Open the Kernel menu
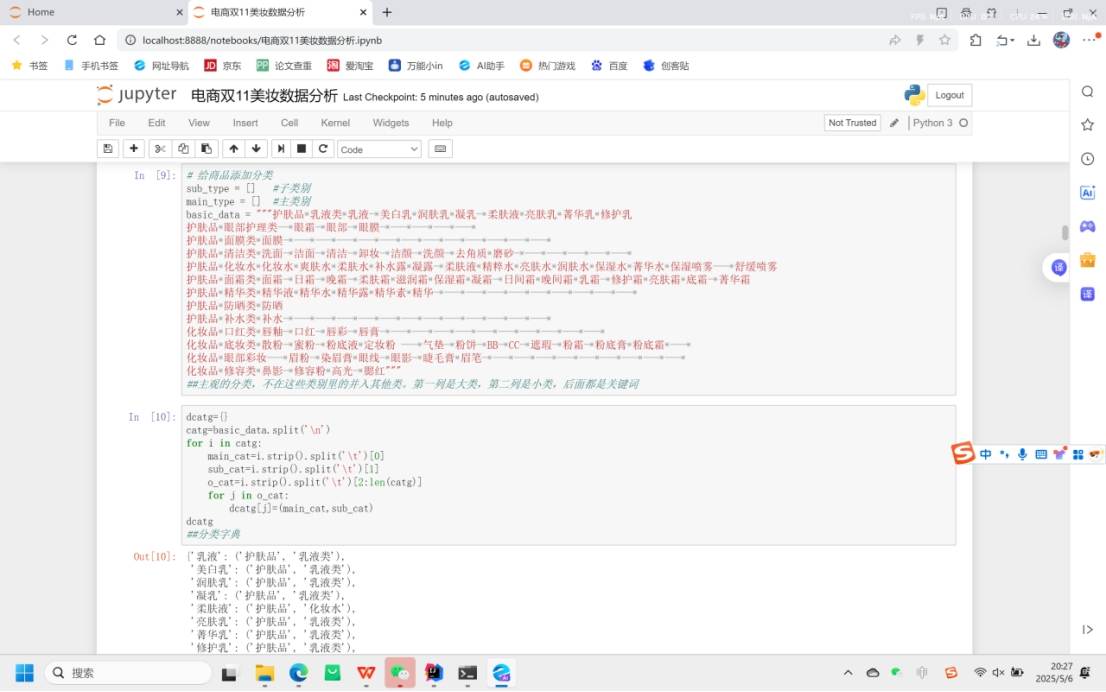Image resolution: width=1106 pixels, height=692 pixels. (x=335, y=123)
